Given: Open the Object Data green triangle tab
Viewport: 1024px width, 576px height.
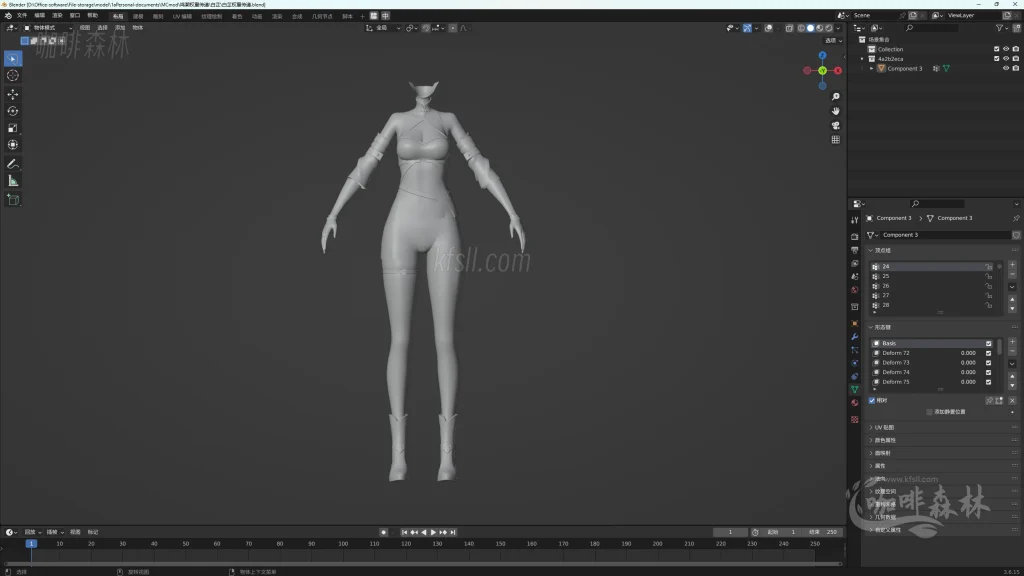Looking at the screenshot, I should click(854, 390).
